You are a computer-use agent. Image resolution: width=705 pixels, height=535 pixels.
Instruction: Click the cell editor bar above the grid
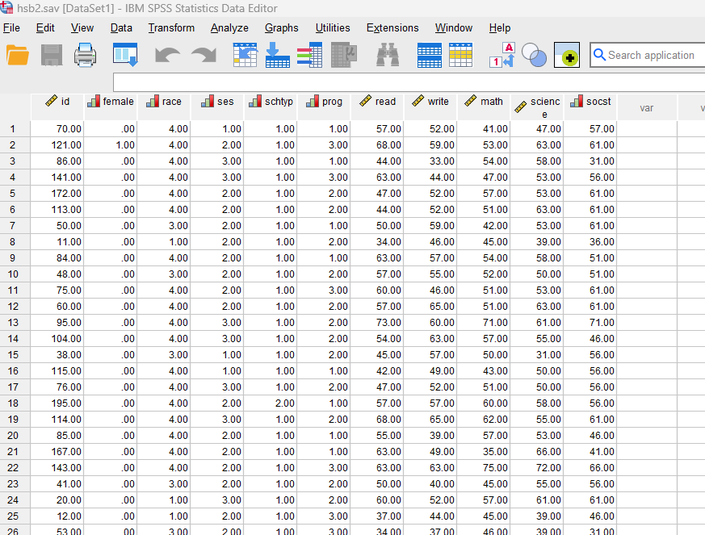tap(400, 82)
